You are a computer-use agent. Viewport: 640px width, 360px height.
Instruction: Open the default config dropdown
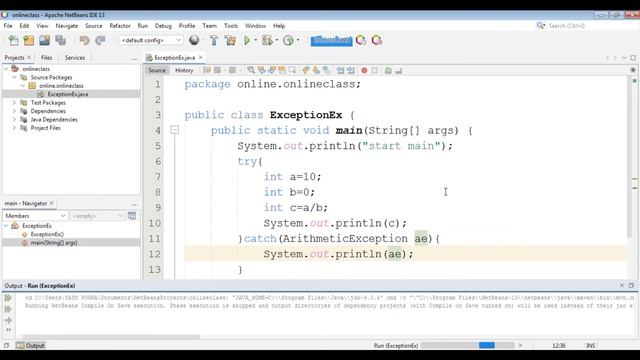(x=151, y=40)
